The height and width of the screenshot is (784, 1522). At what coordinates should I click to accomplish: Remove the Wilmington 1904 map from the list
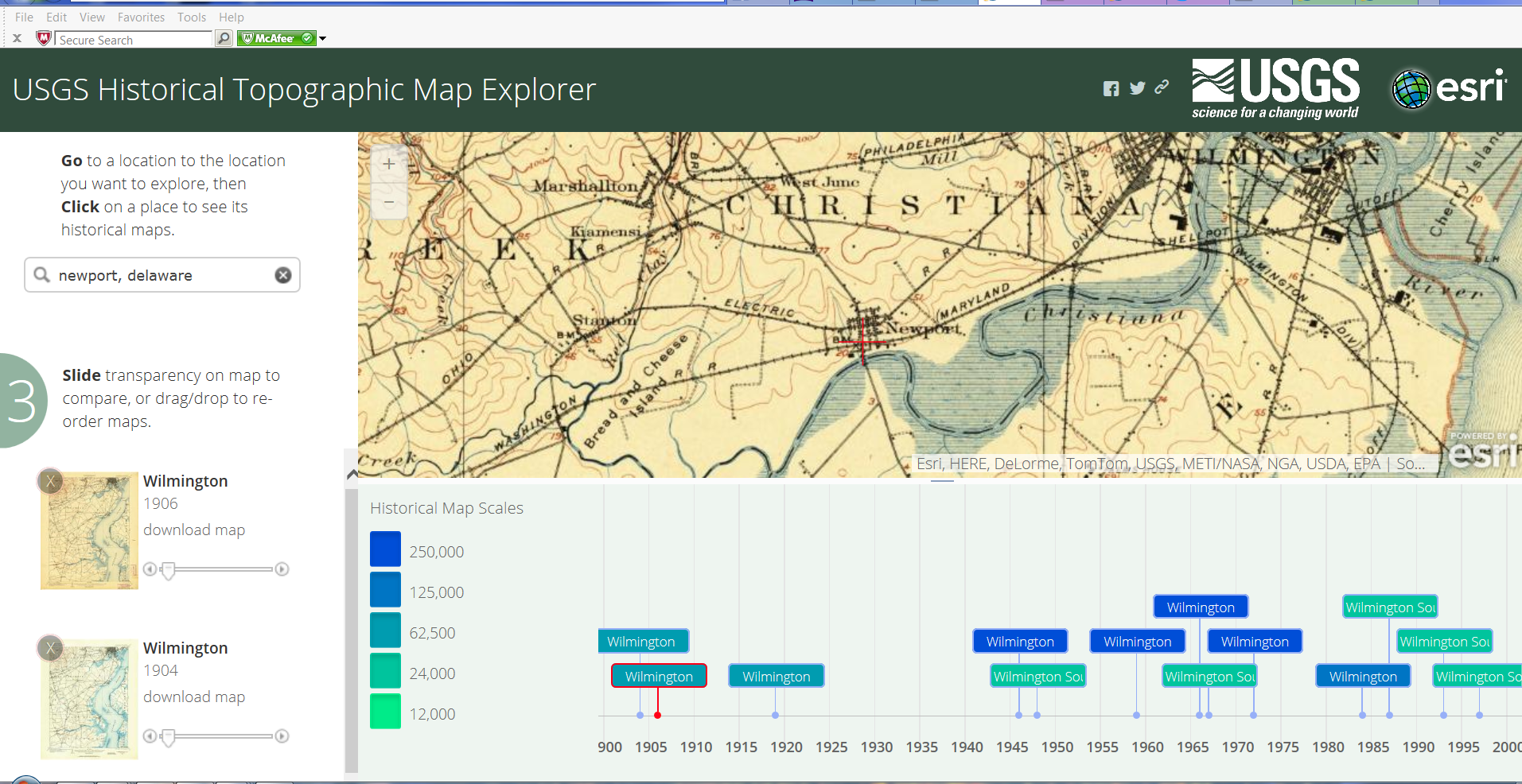pyautogui.click(x=50, y=648)
